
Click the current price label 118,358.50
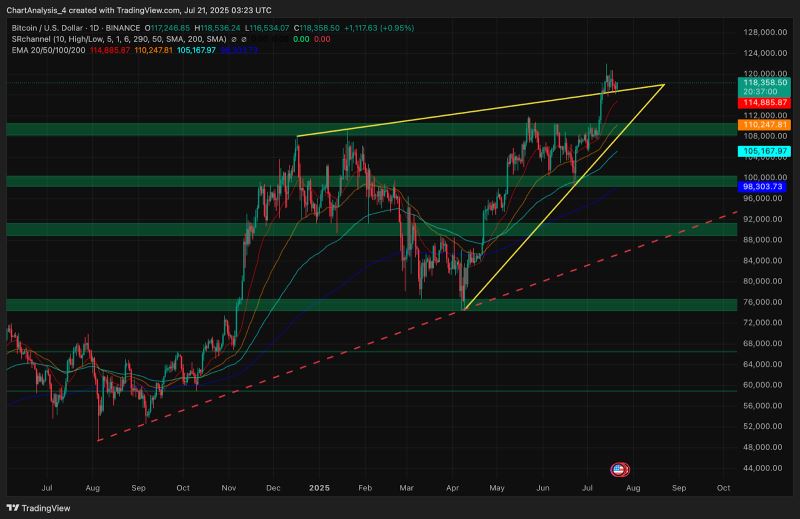point(764,83)
